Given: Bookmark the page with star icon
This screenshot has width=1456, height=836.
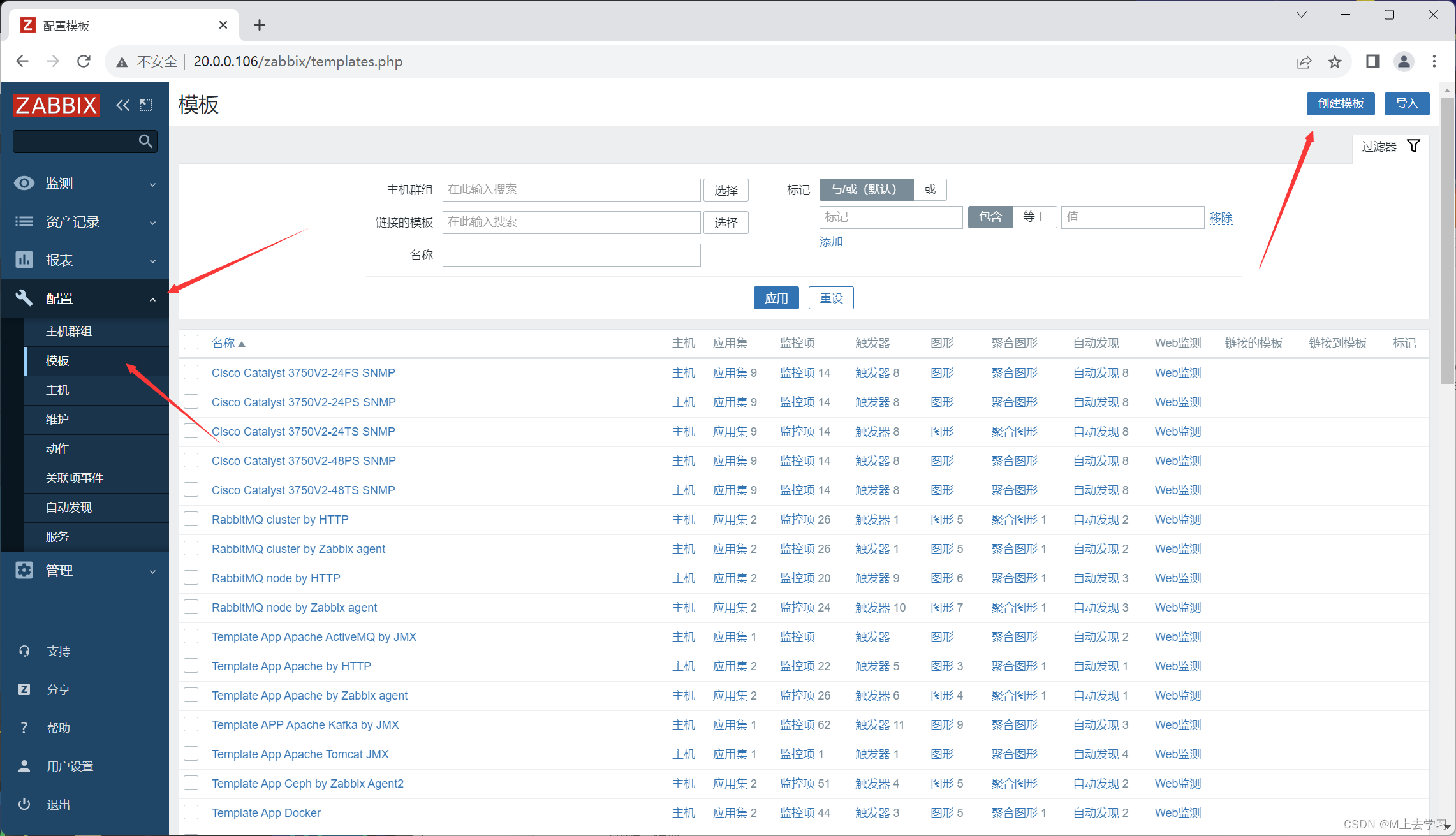Looking at the screenshot, I should pos(1335,62).
